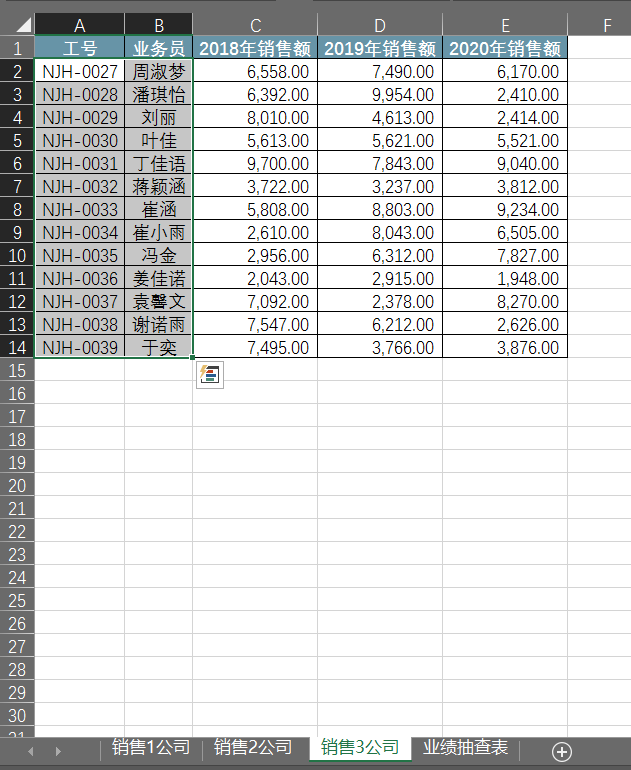
Task: Click the 2019 value 9,954.00
Action: (380, 94)
